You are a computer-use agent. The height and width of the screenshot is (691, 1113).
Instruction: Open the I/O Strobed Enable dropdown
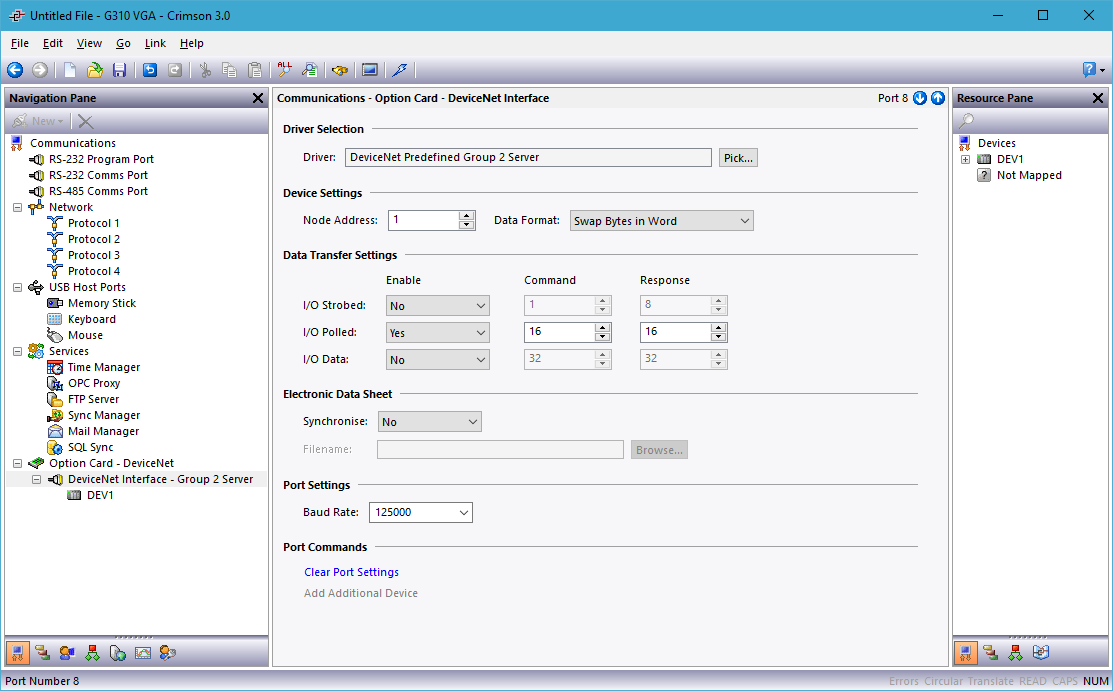coord(438,306)
